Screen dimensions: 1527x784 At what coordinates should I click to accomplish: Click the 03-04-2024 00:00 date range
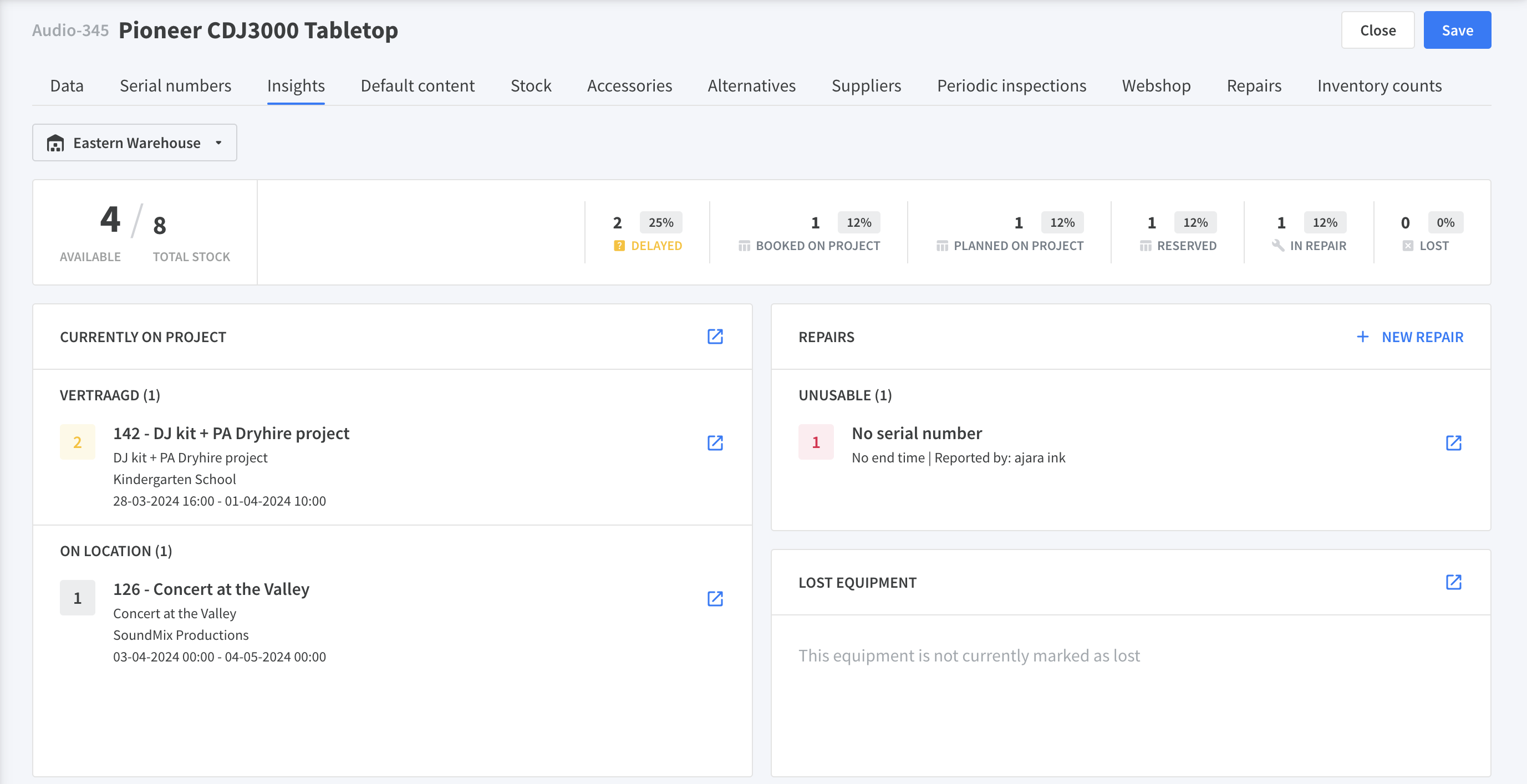coord(220,656)
